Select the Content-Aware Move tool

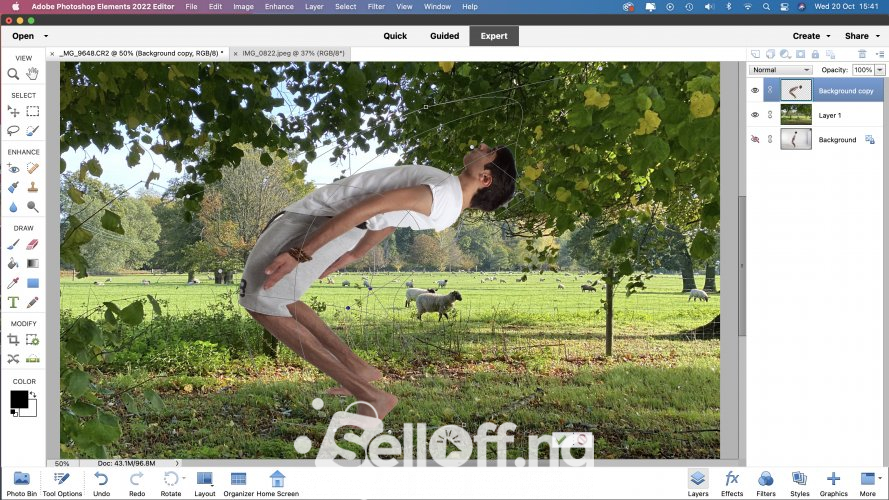point(13,359)
